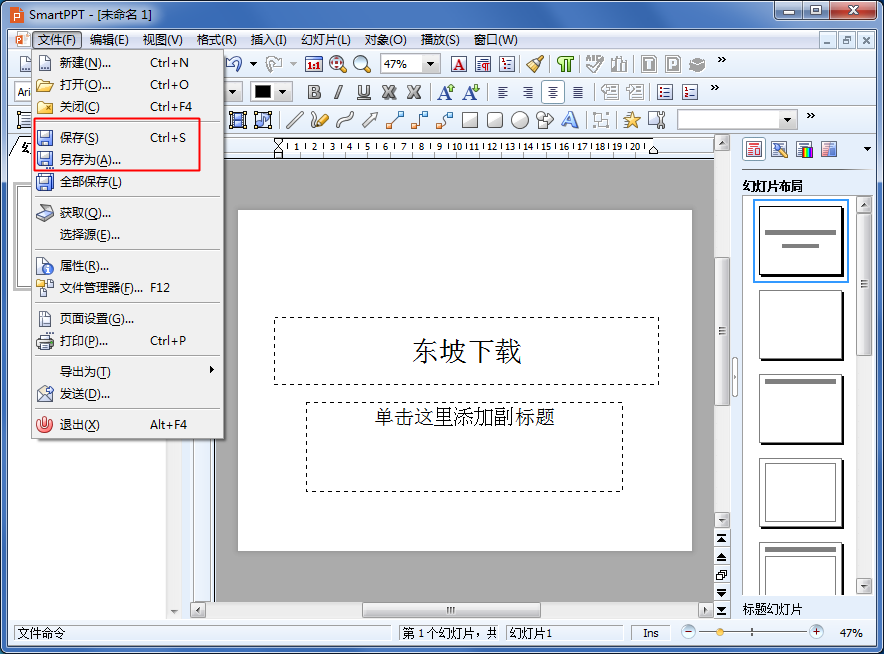Screen dimensions: 884x654
Task: Toggle underline formatting
Action: point(364,92)
